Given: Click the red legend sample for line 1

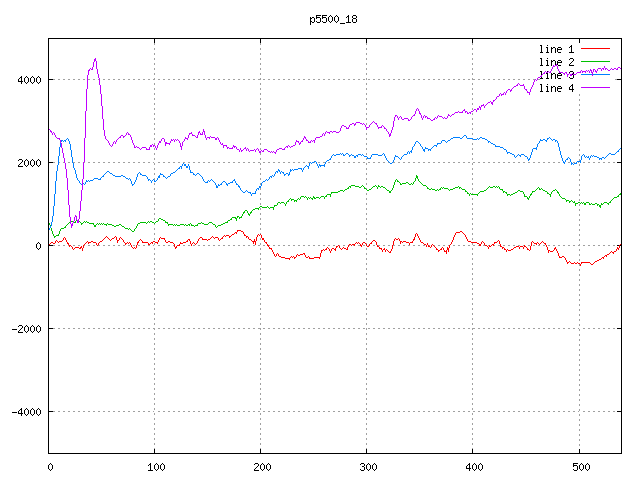Looking at the screenshot, I should pos(595,49).
